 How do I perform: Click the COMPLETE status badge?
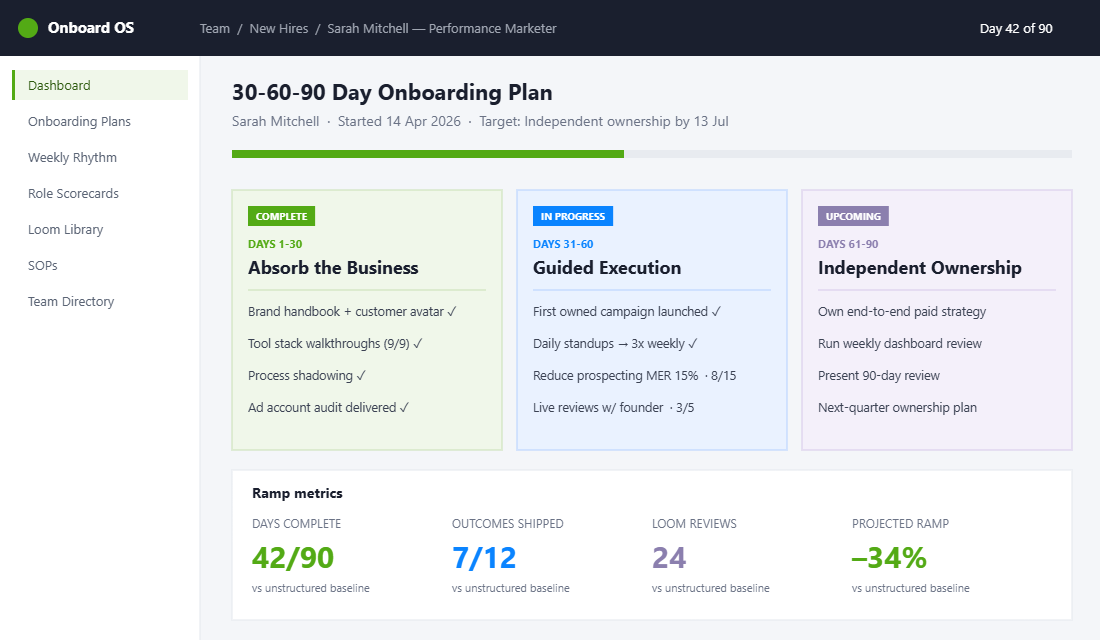pos(281,215)
